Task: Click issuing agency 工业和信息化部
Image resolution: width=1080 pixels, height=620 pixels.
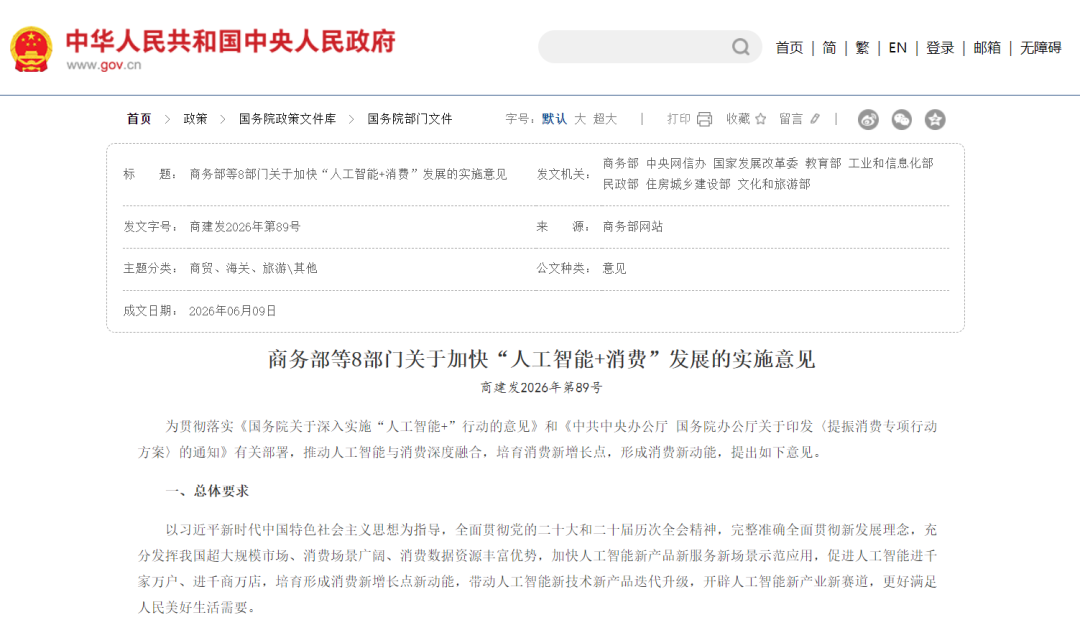Action: point(891,163)
